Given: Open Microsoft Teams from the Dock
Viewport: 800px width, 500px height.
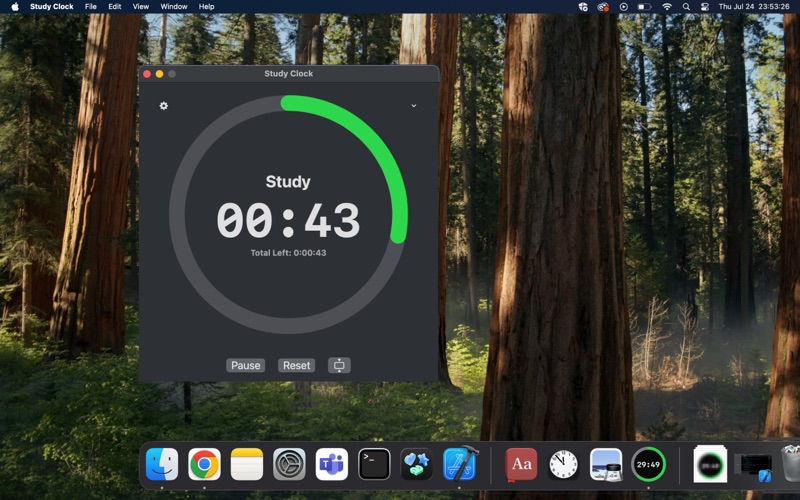Looking at the screenshot, I should coord(332,464).
